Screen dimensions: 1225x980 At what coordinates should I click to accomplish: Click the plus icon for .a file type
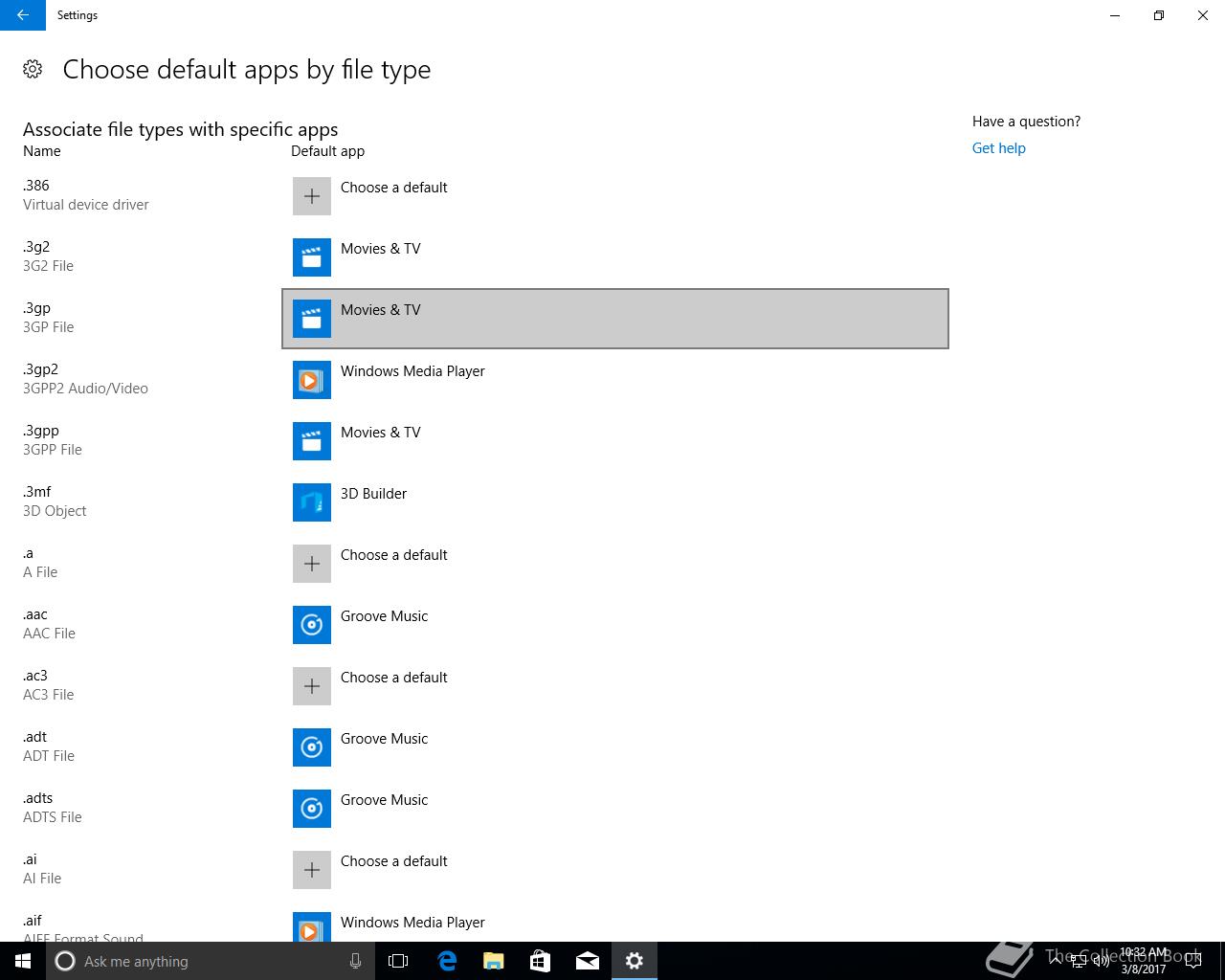(x=312, y=564)
